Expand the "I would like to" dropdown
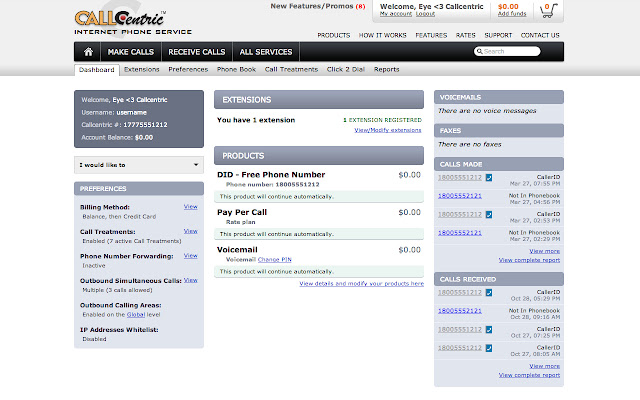Viewport: 640px width, 400px height. (139, 165)
